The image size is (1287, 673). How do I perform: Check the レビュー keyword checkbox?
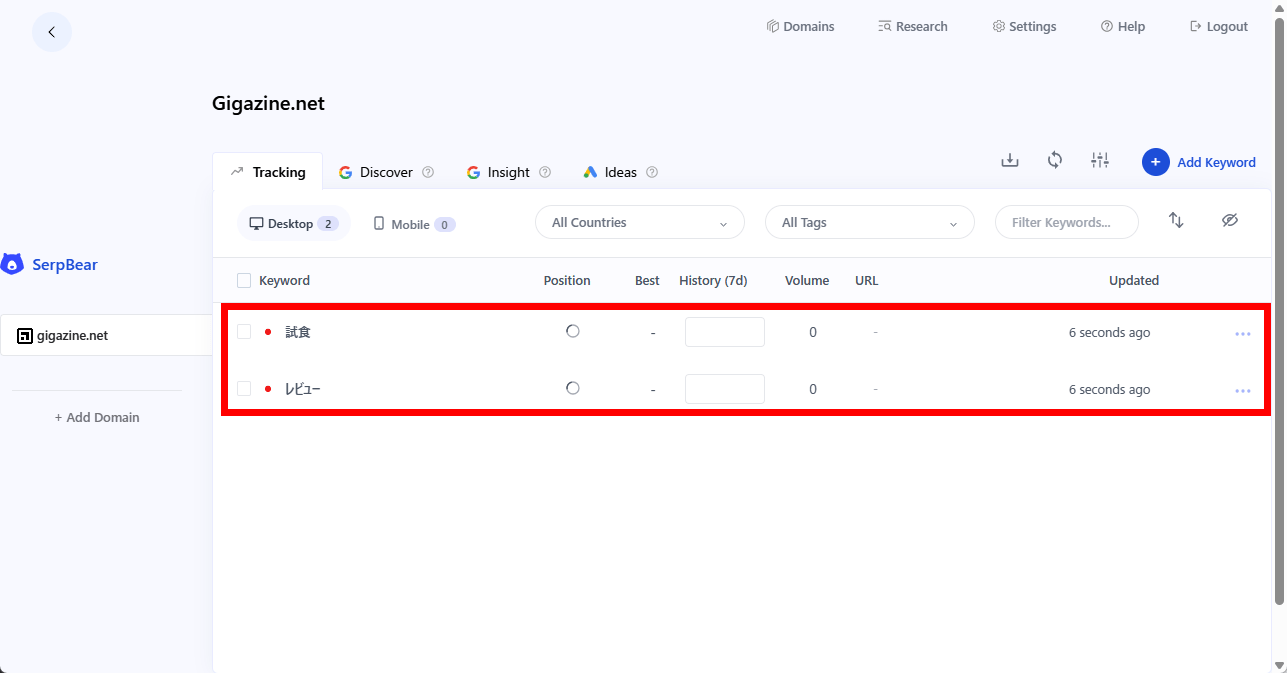(x=244, y=389)
